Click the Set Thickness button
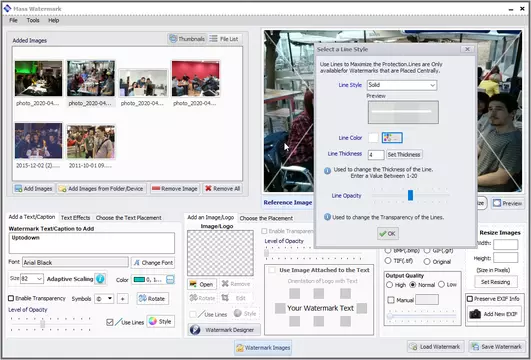The image size is (531, 360). [404, 154]
